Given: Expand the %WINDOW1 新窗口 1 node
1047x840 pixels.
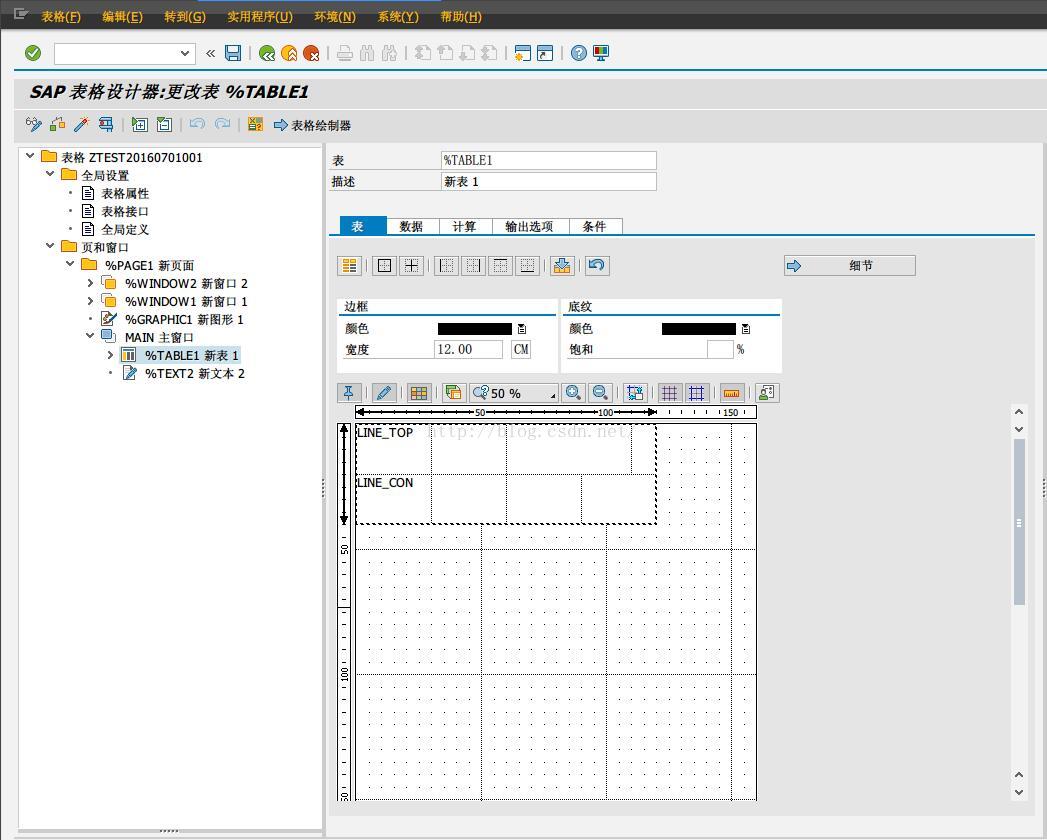Looking at the screenshot, I should (x=90, y=300).
